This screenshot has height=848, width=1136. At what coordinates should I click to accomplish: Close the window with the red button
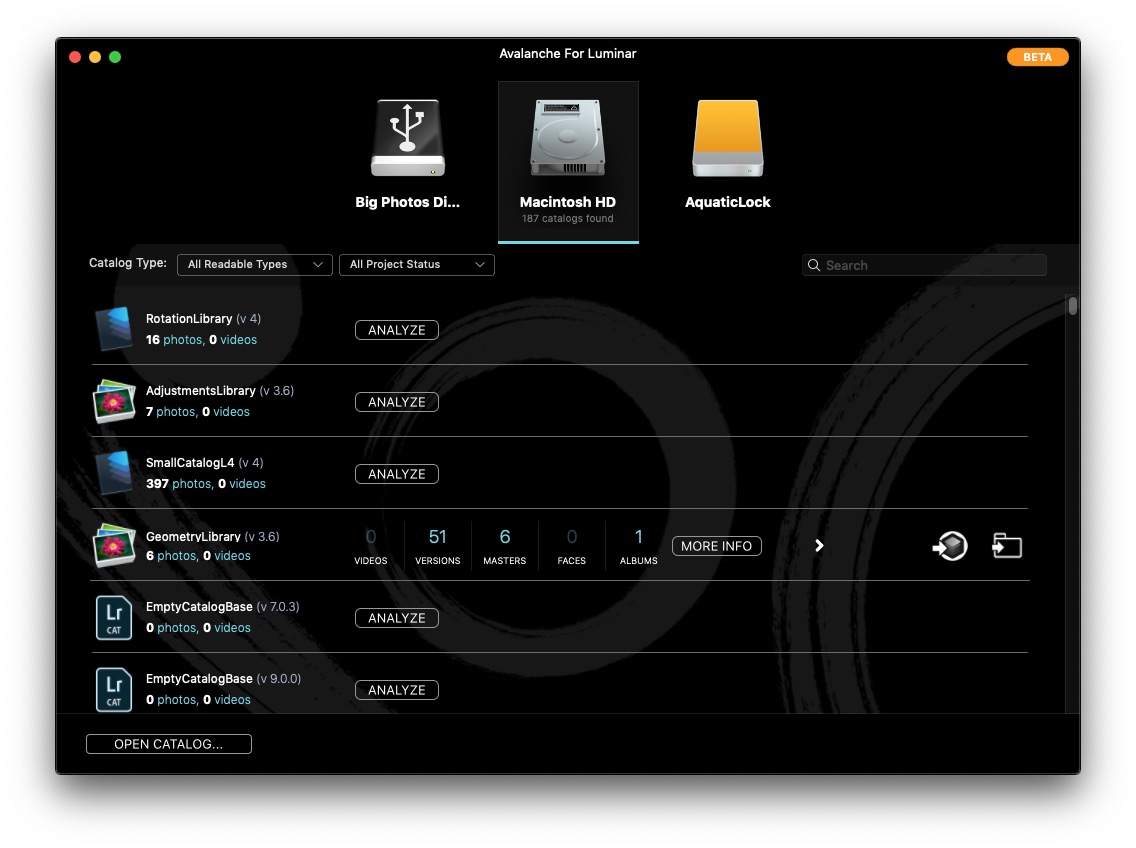[75, 57]
